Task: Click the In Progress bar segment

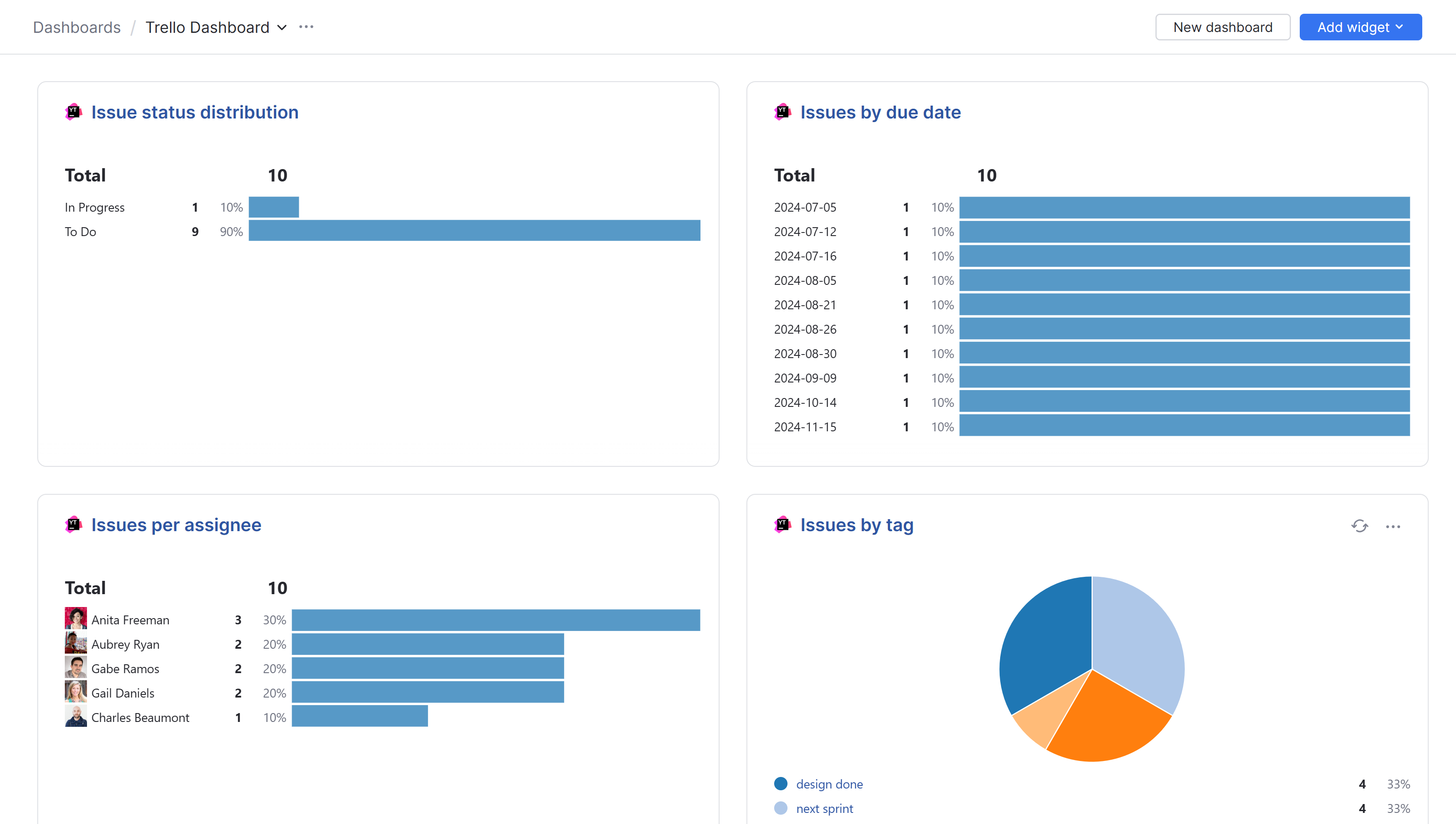Action: click(274, 207)
